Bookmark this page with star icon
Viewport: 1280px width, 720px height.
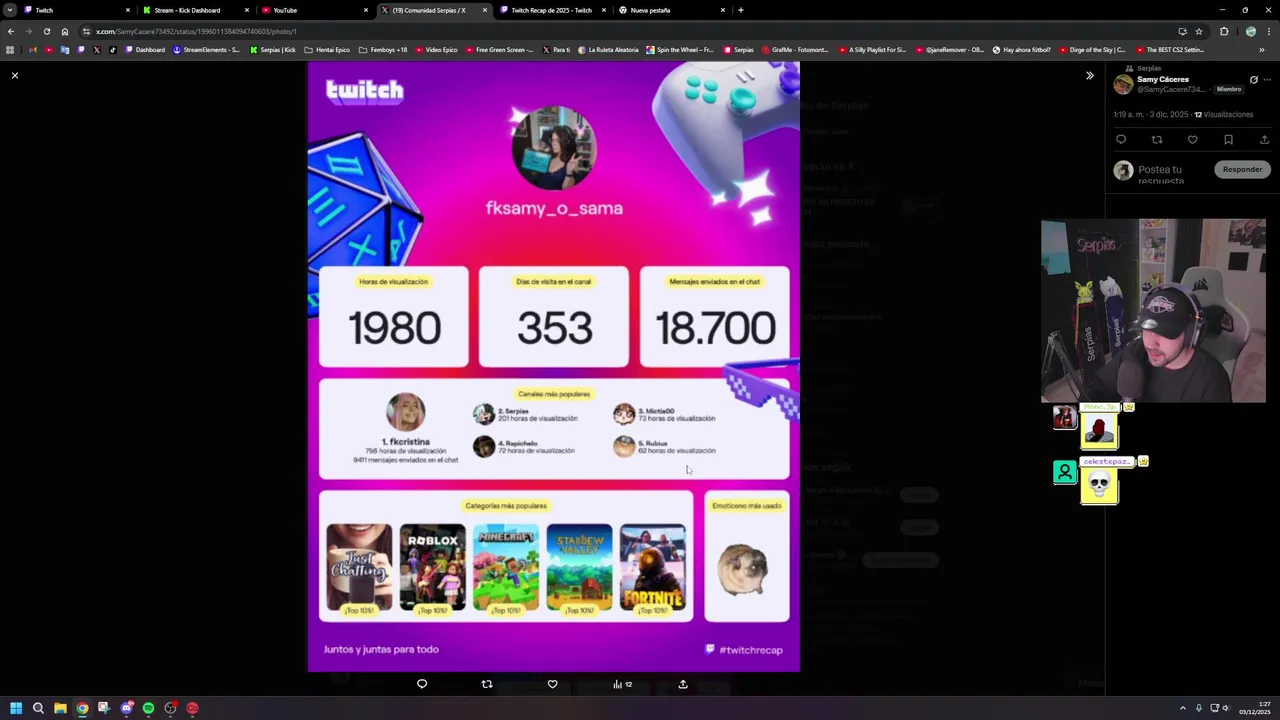(1199, 31)
